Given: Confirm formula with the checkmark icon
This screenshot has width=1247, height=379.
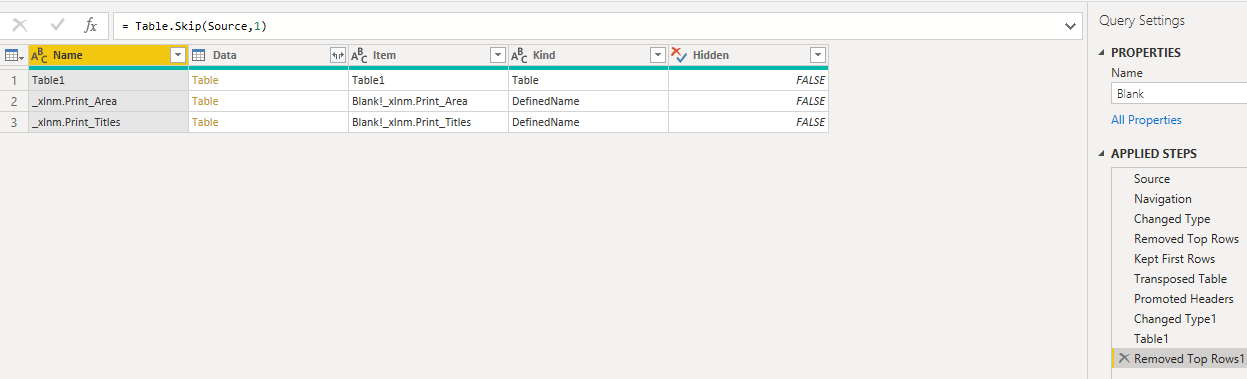Looking at the screenshot, I should (56, 26).
